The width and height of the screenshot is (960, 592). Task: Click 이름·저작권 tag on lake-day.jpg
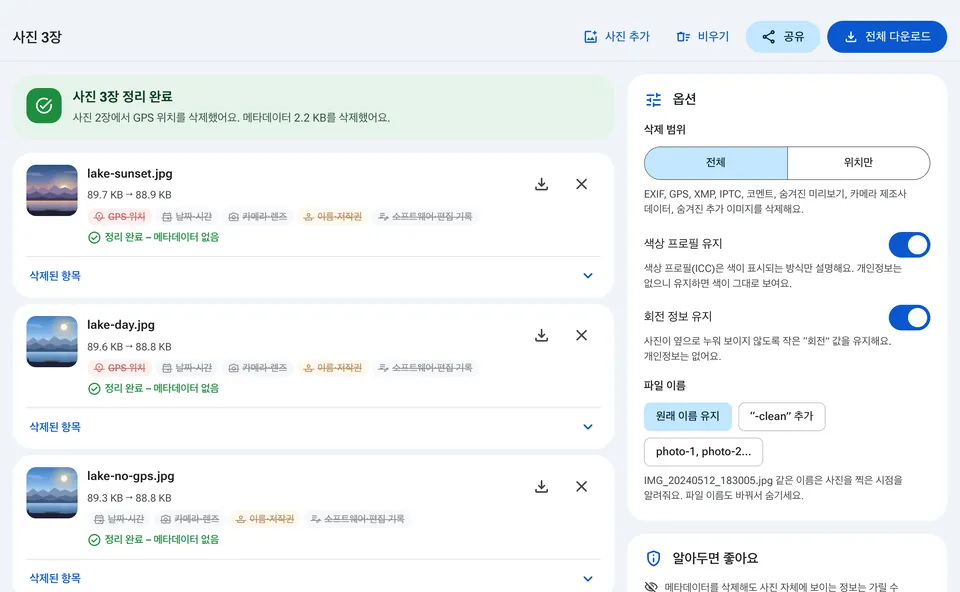coord(333,368)
